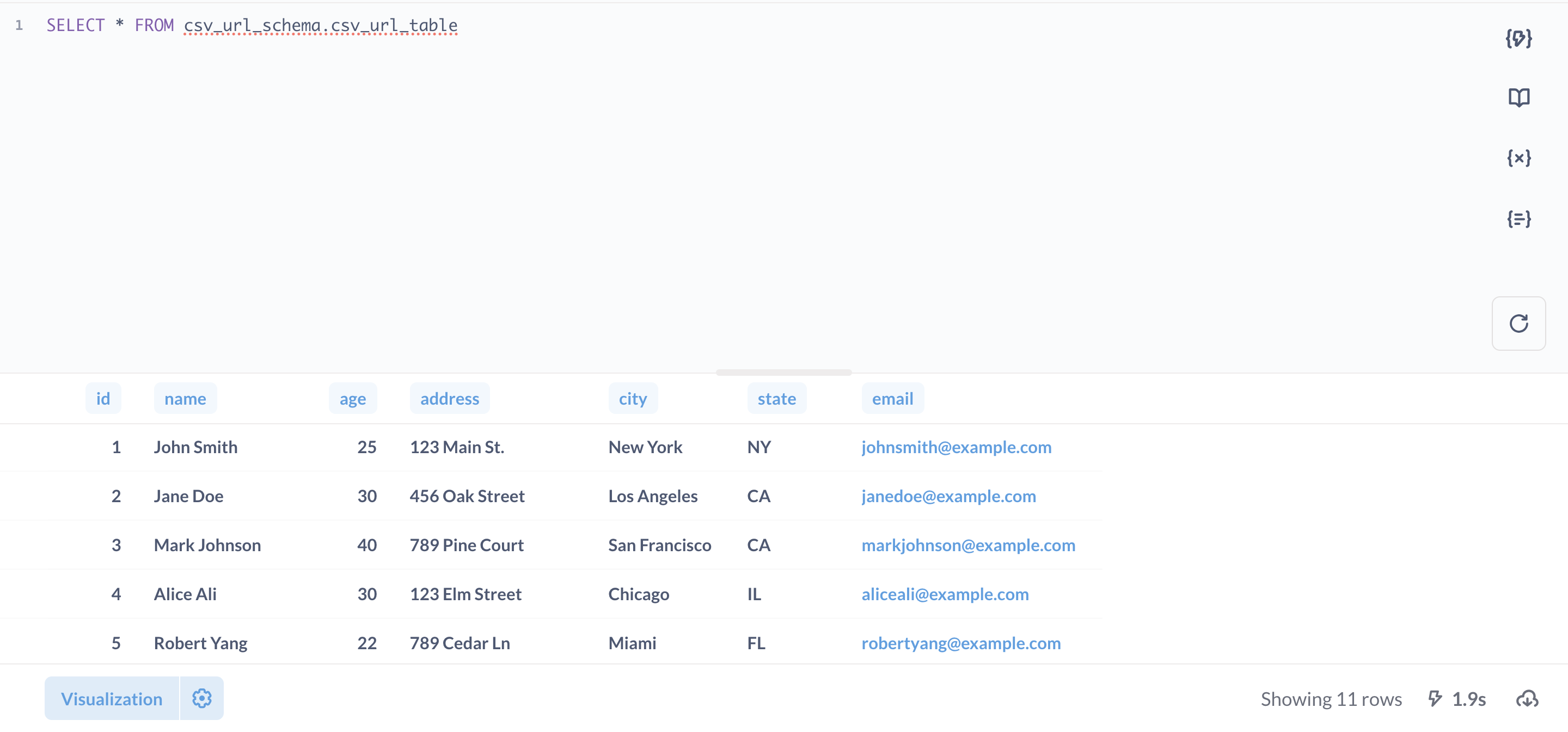Select the age column header
1568x732 pixels.
352,398
